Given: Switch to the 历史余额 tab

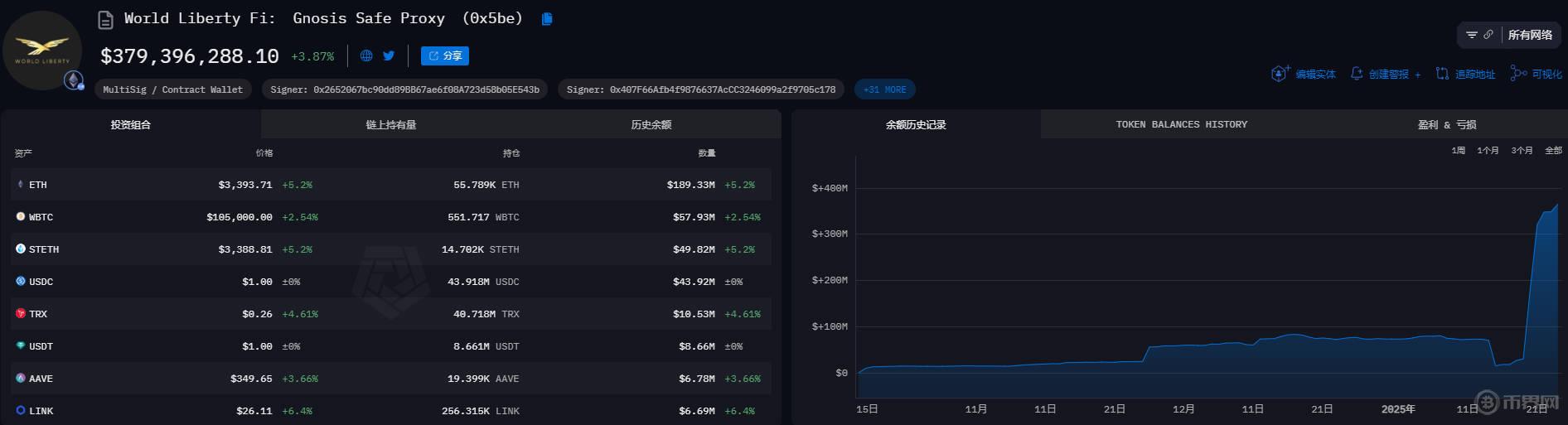Looking at the screenshot, I should tap(651, 124).
